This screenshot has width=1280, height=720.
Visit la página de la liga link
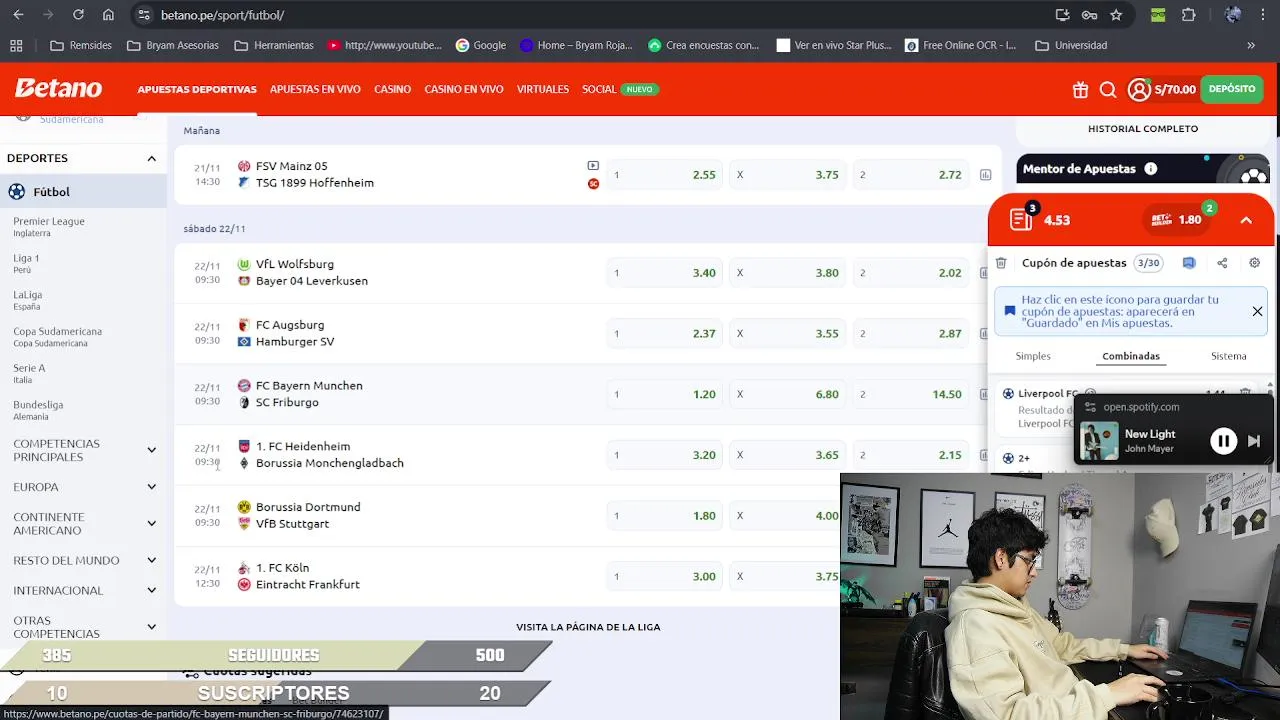588,627
